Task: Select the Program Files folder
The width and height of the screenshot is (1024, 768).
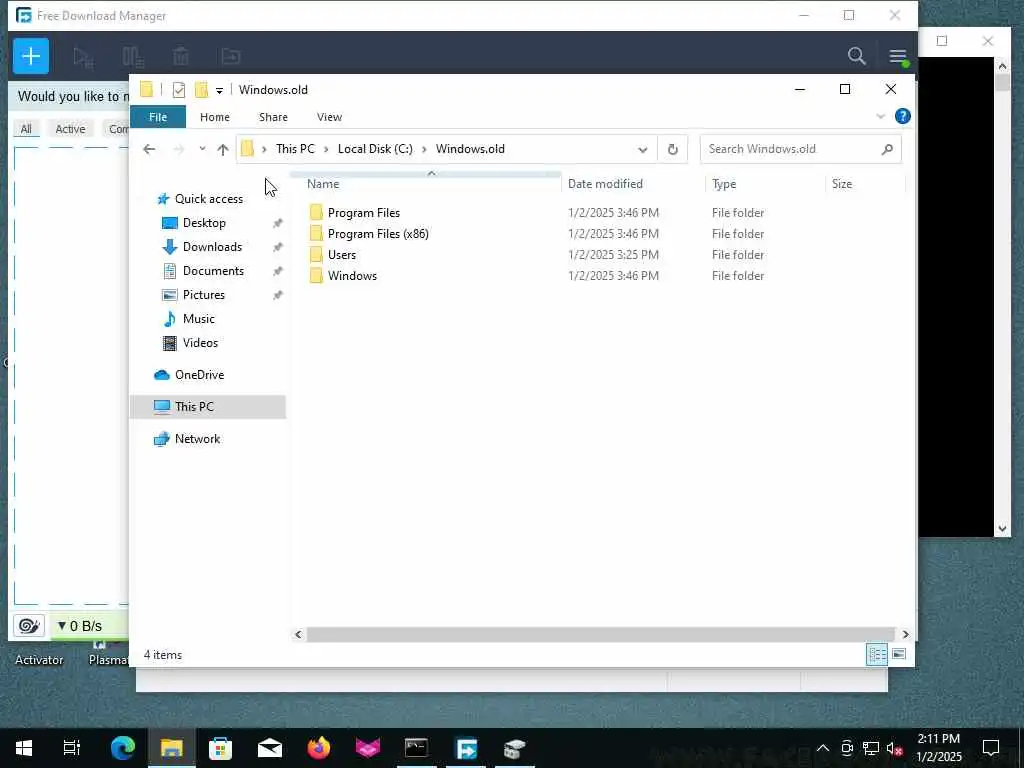Action: coord(364,213)
